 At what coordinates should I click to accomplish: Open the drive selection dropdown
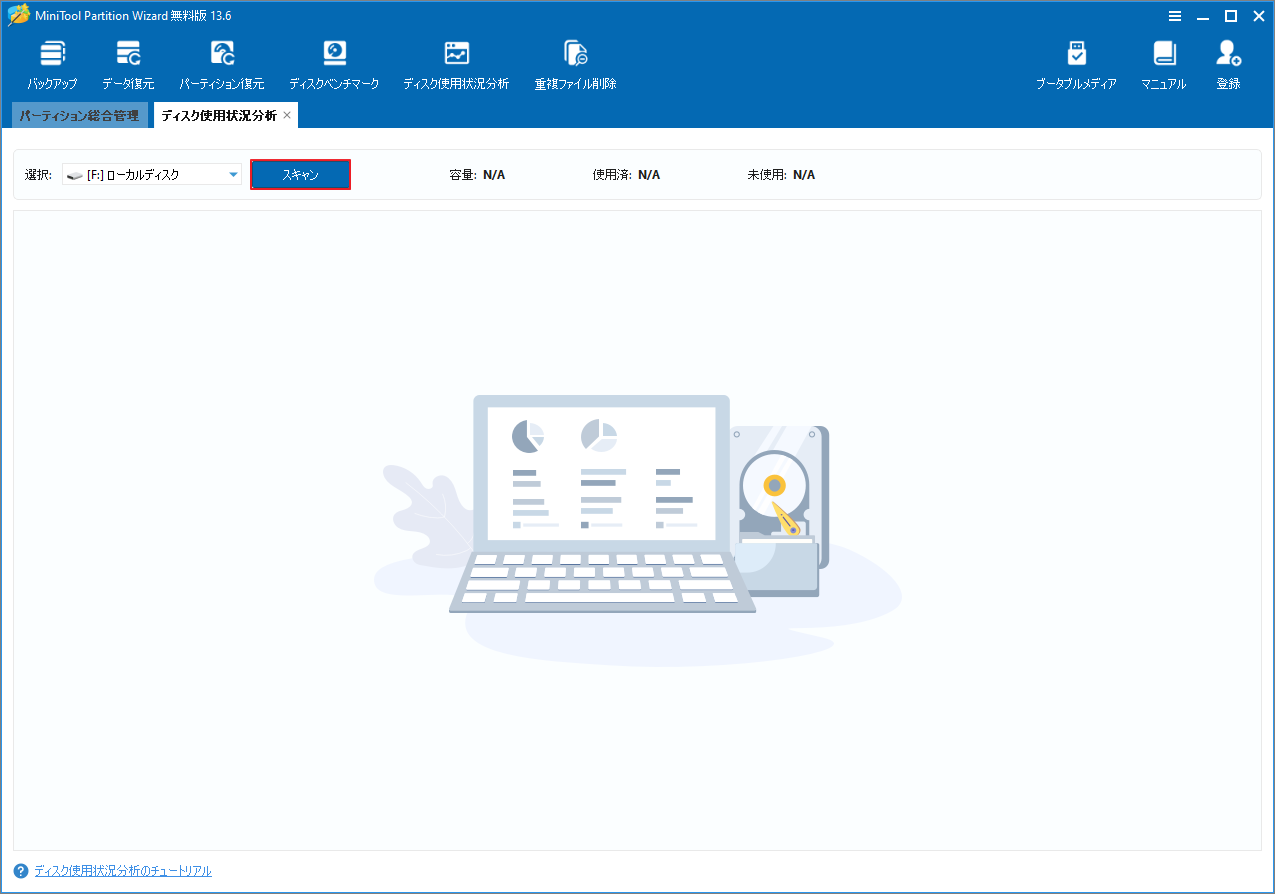tap(150, 173)
